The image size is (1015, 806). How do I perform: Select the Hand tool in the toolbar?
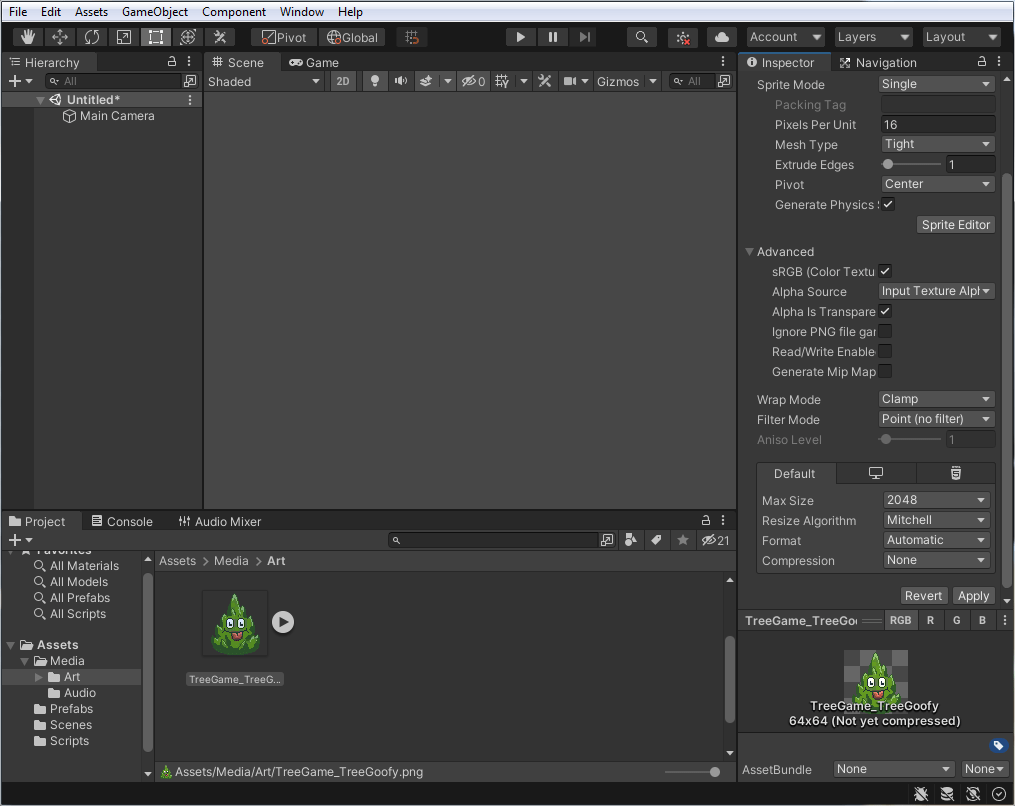coord(27,36)
